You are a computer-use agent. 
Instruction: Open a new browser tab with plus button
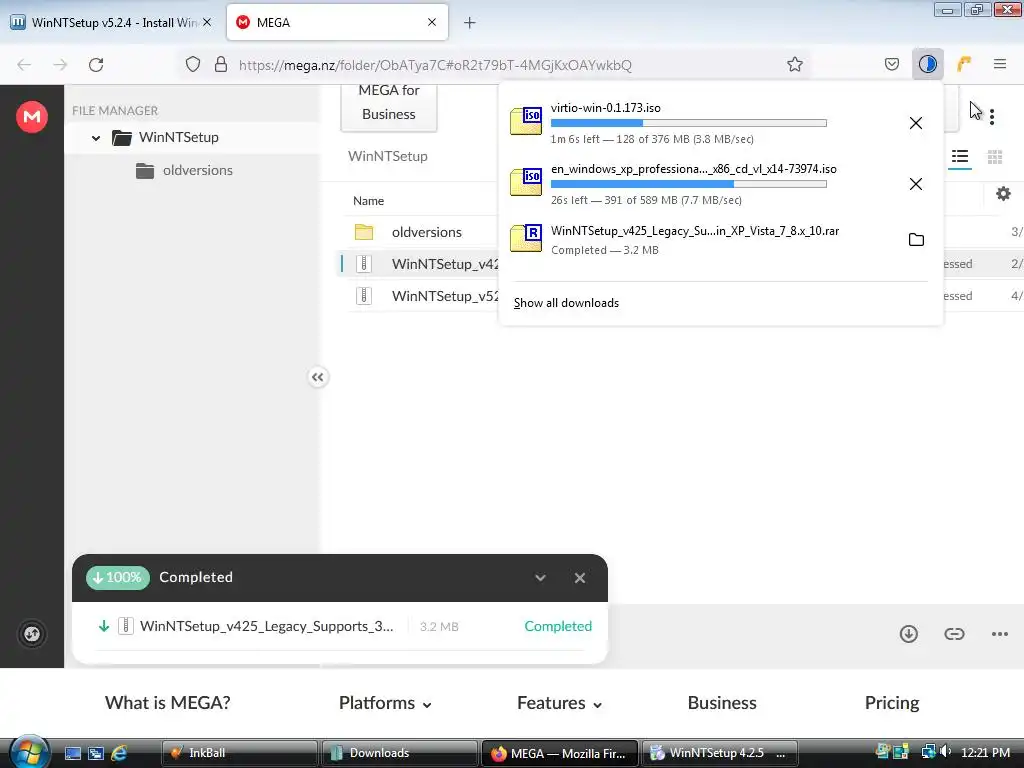pyautogui.click(x=470, y=23)
